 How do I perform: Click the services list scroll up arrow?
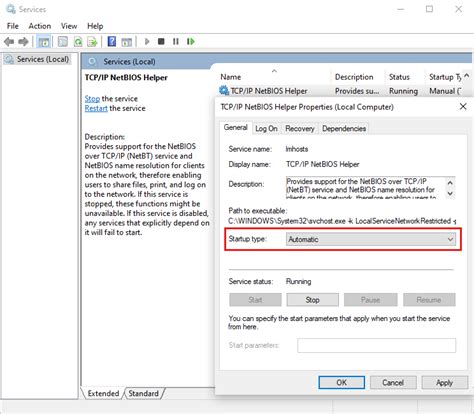point(467,76)
